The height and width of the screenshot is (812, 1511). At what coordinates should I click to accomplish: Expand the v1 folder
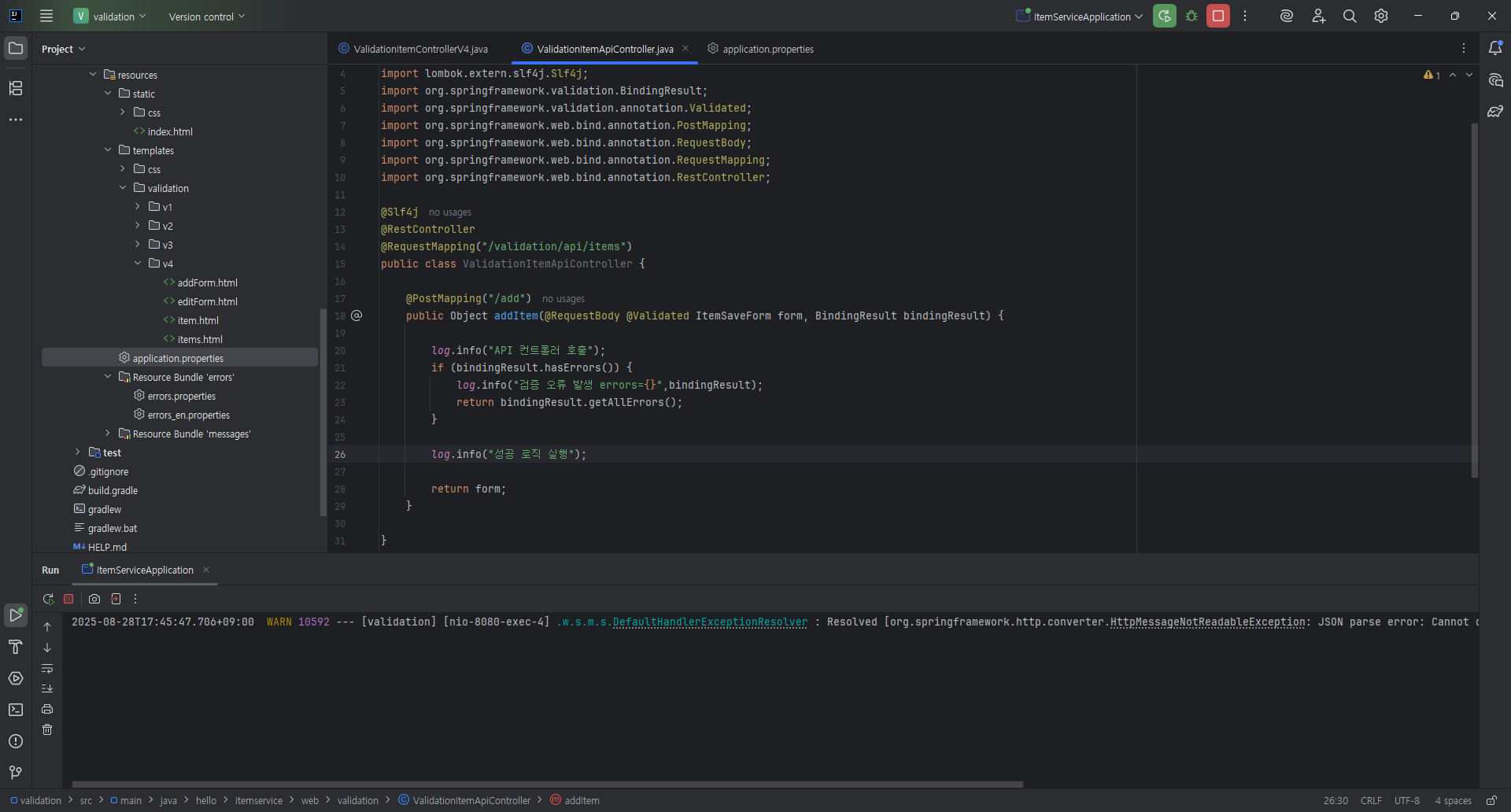pos(138,206)
